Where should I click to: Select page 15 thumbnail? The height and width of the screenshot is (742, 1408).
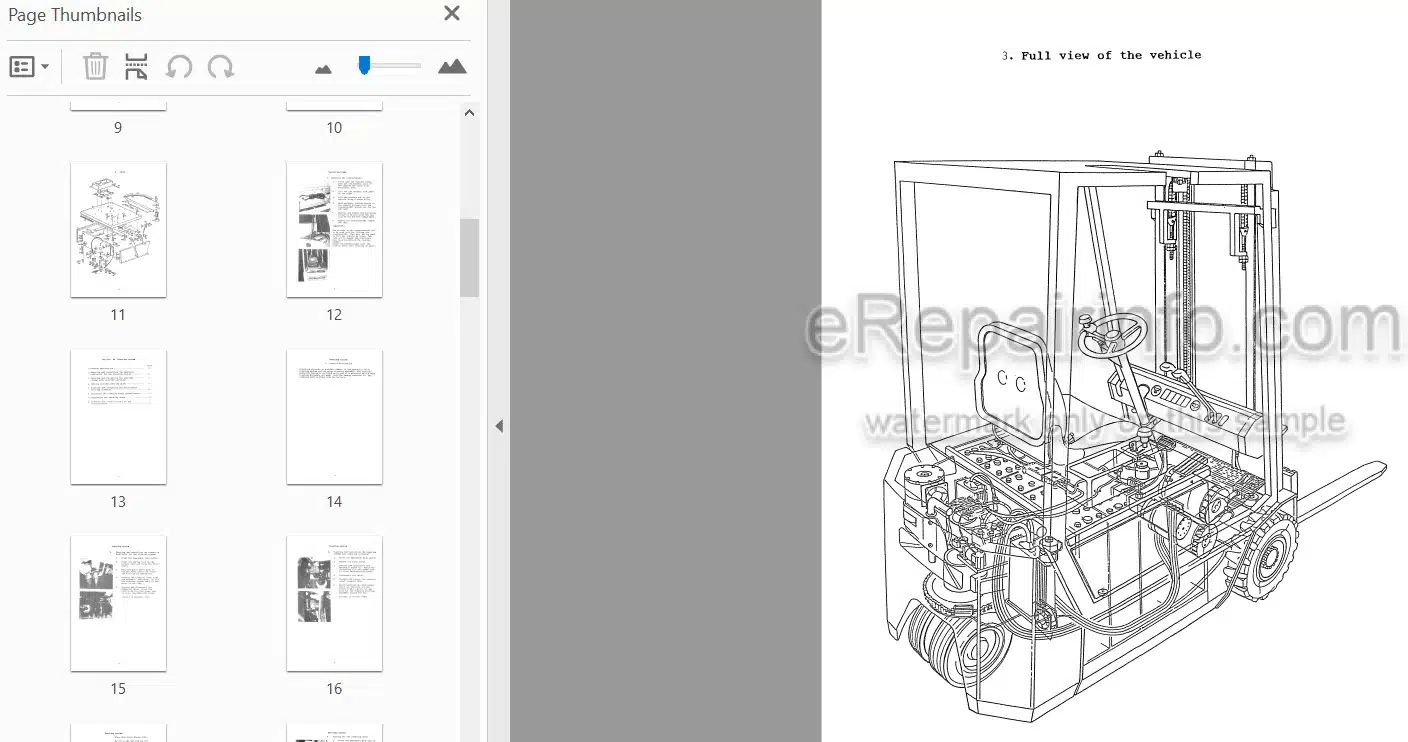118,603
